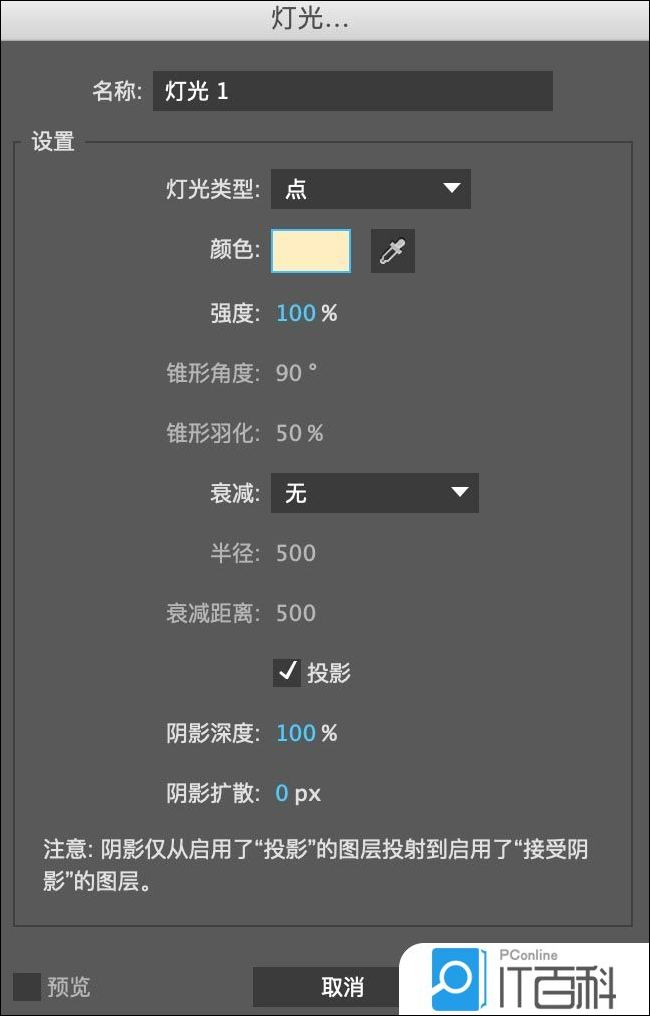This screenshot has height=1016, width=650.
Task: Click the 强度 value 100
Action: point(296,313)
